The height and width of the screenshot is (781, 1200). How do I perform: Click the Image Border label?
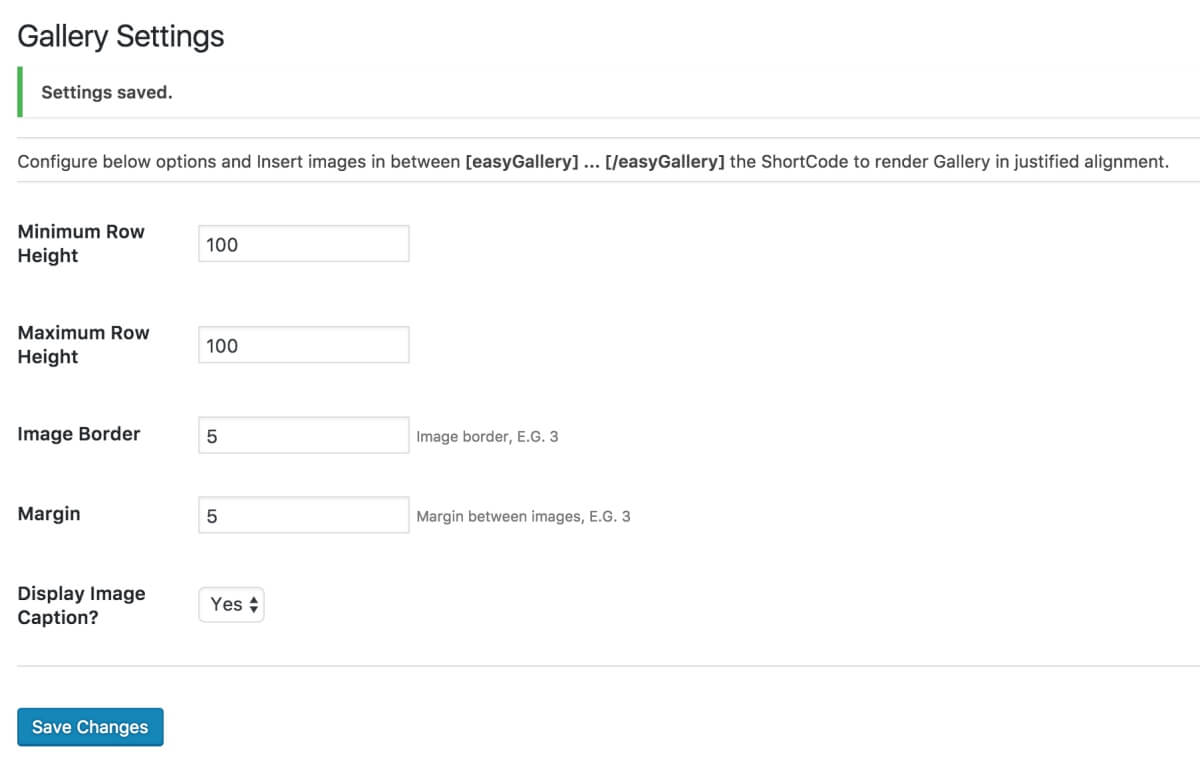click(79, 434)
